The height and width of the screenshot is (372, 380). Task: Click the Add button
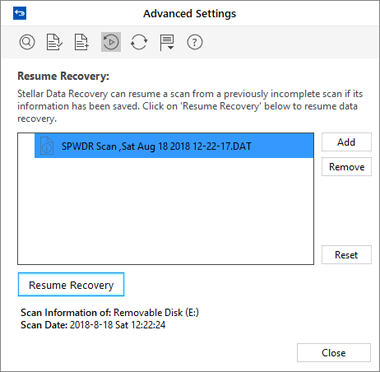pos(346,142)
